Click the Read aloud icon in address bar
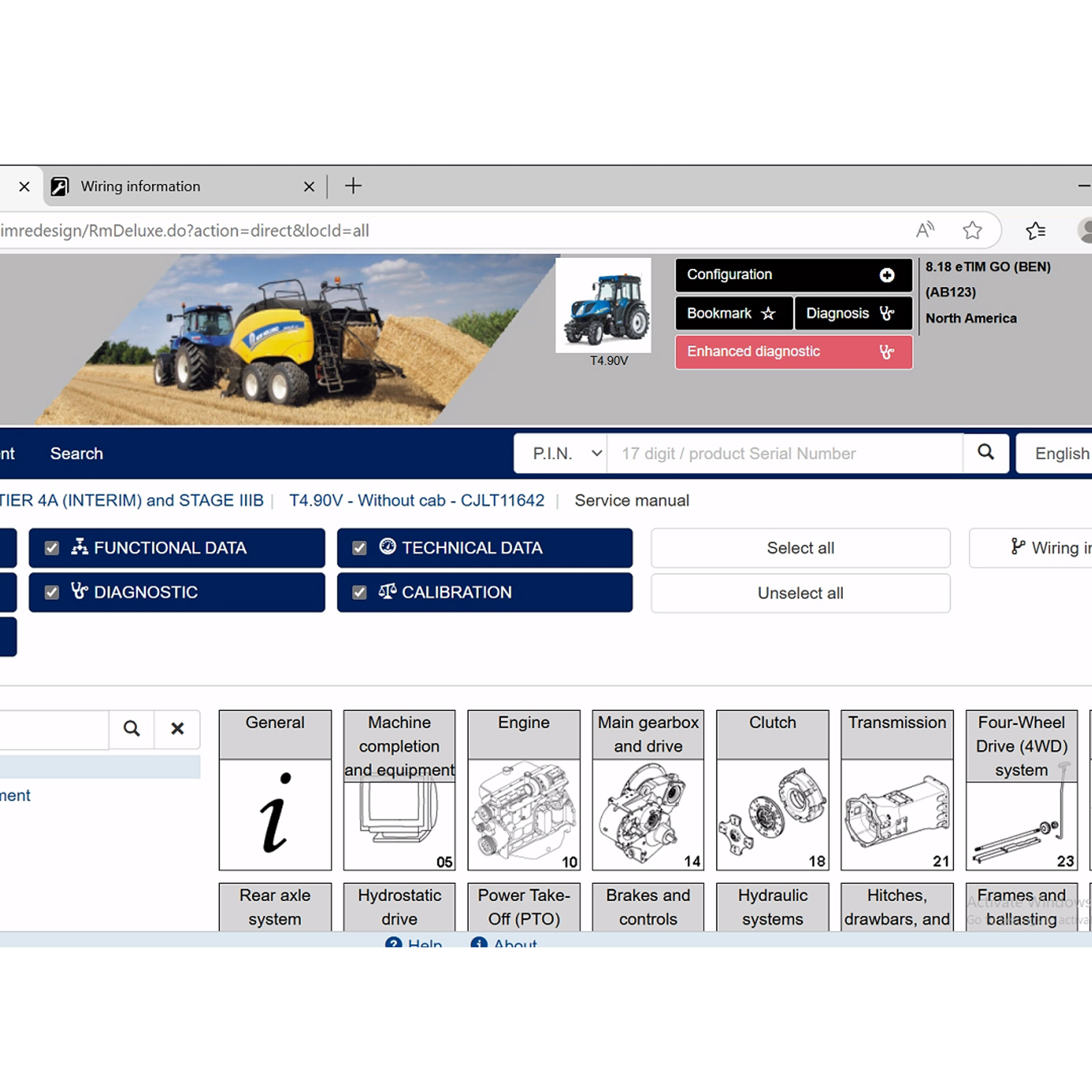This screenshot has width=1092, height=1092. [925, 230]
